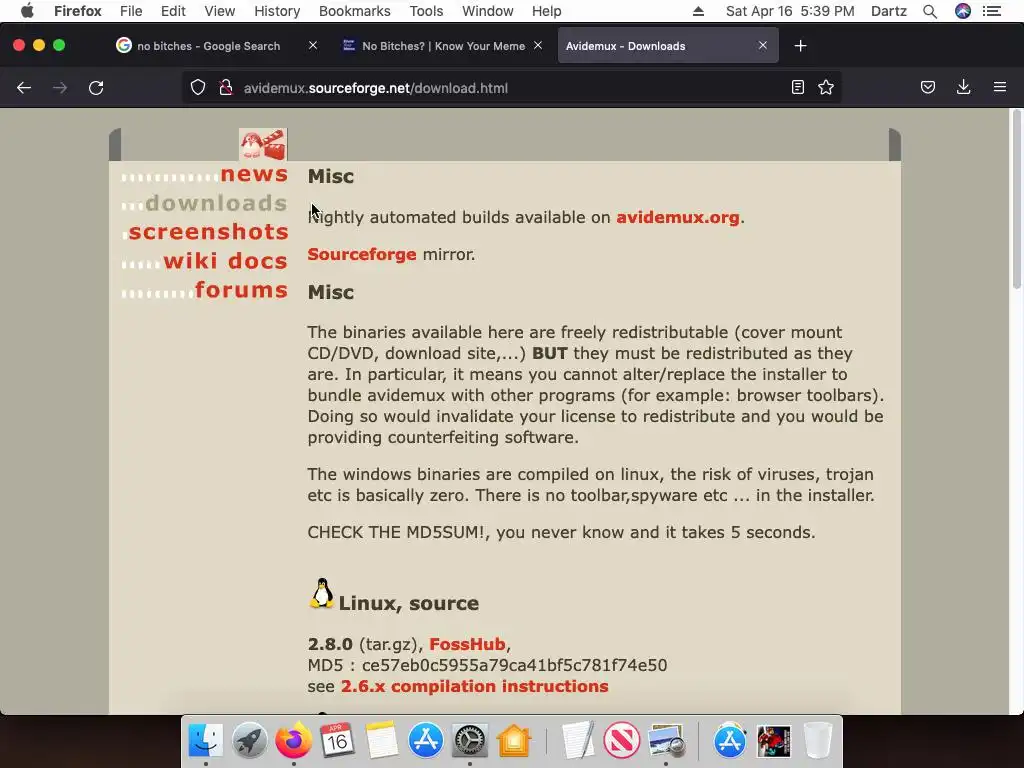The height and width of the screenshot is (768, 1024).
Task: Click the Avidemux logo image
Action: pyautogui.click(x=263, y=144)
